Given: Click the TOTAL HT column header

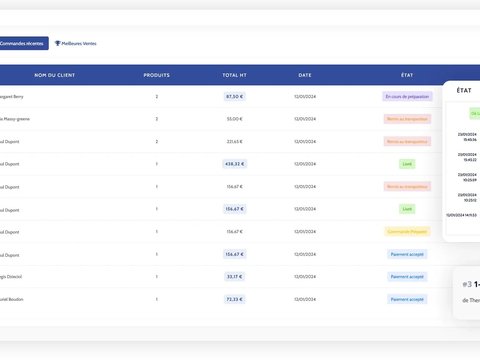Looking at the screenshot, I should click(235, 75).
